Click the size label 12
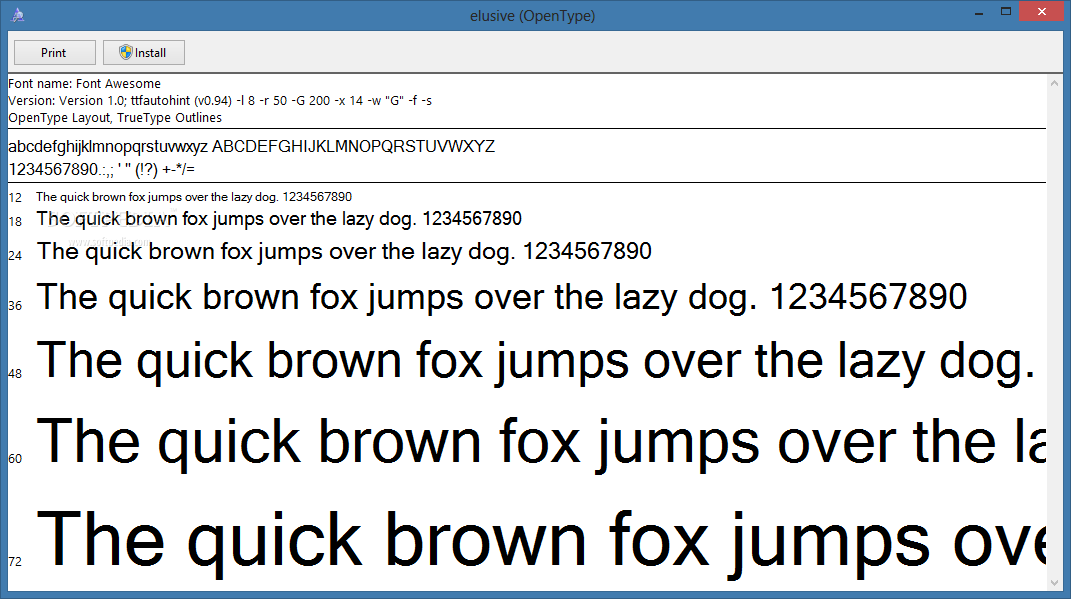Screen dimensions: 1071x599 (x=15, y=197)
